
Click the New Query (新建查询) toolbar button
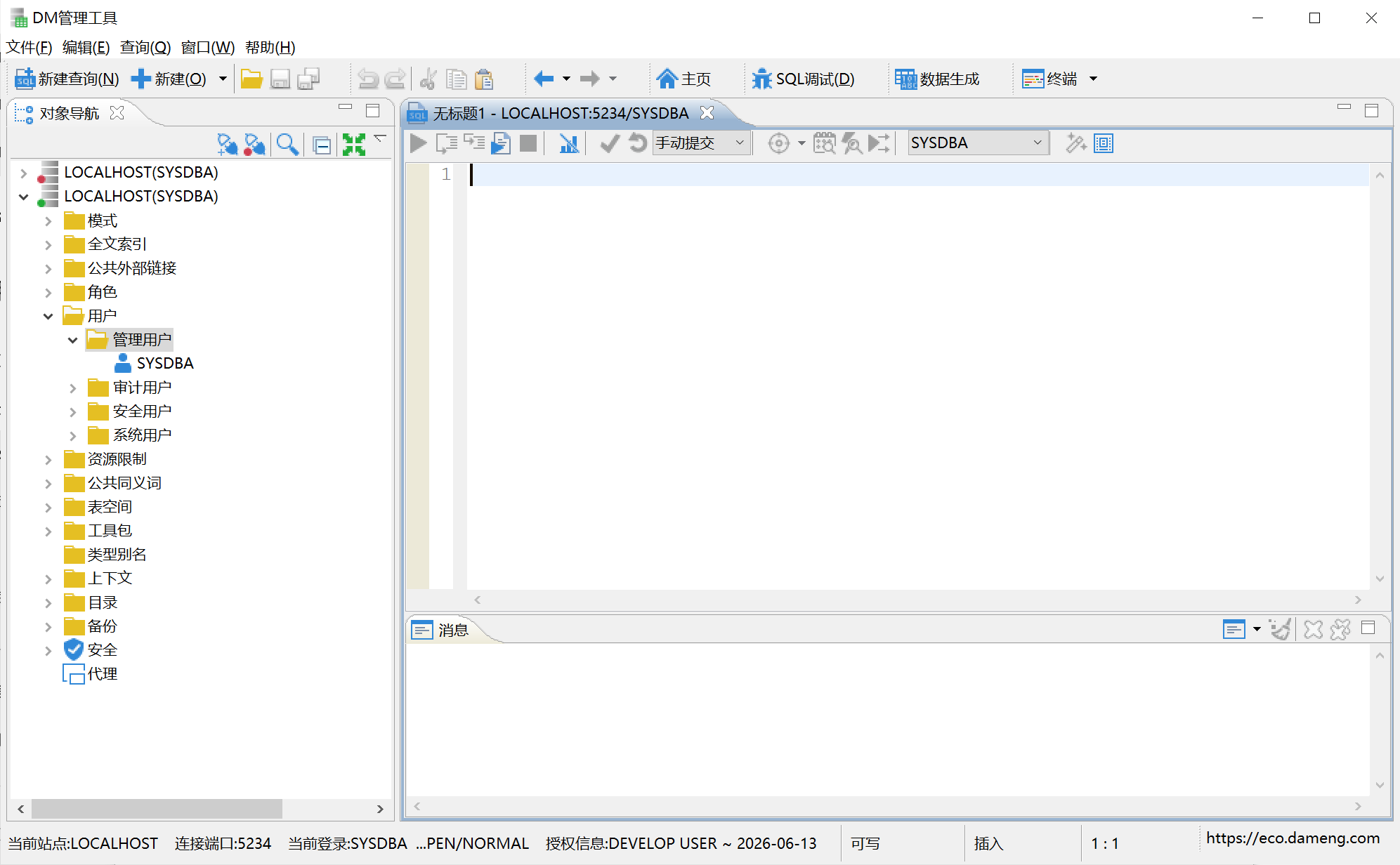[x=67, y=79]
